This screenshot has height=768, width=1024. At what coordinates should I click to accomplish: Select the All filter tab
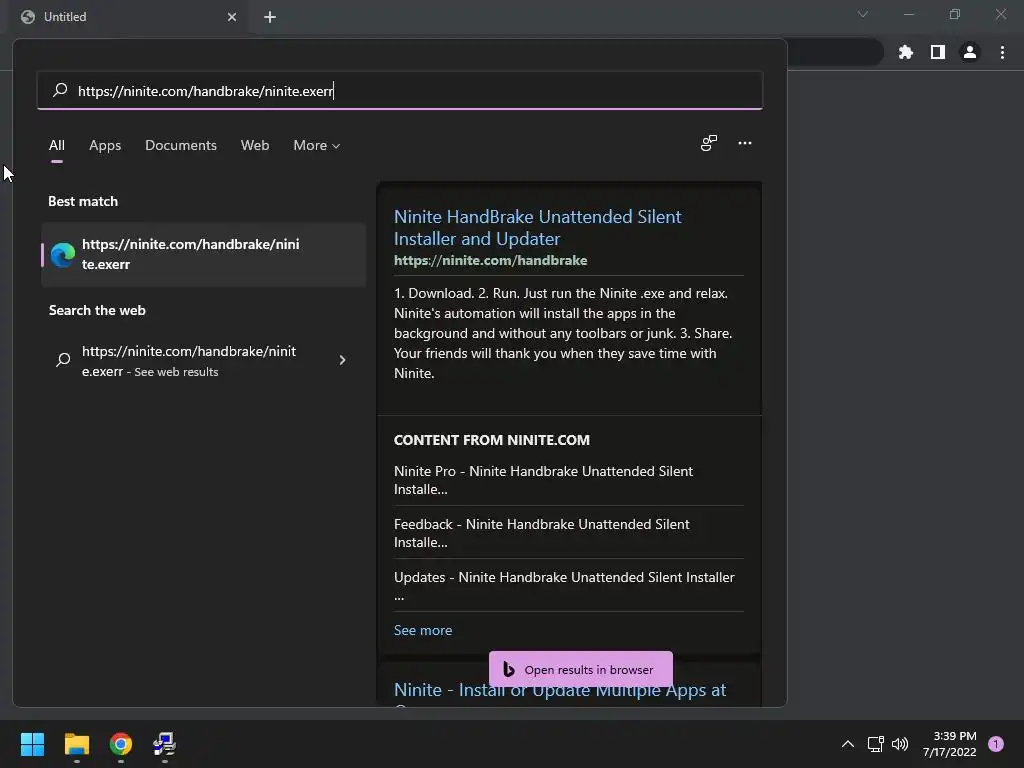pyautogui.click(x=57, y=145)
